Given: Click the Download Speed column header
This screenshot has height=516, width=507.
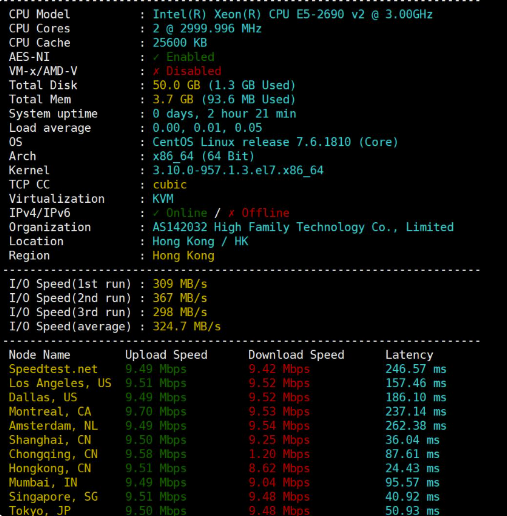Looking at the screenshot, I should tap(296, 355).
